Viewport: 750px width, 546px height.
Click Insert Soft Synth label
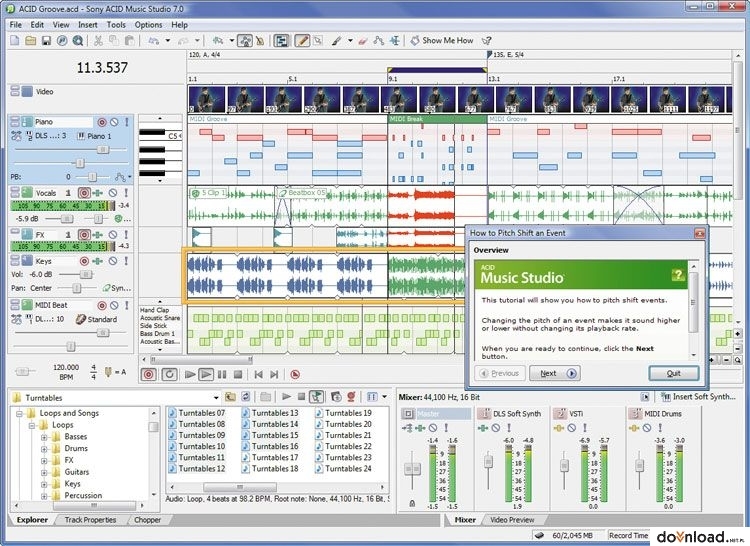pos(704,397)
